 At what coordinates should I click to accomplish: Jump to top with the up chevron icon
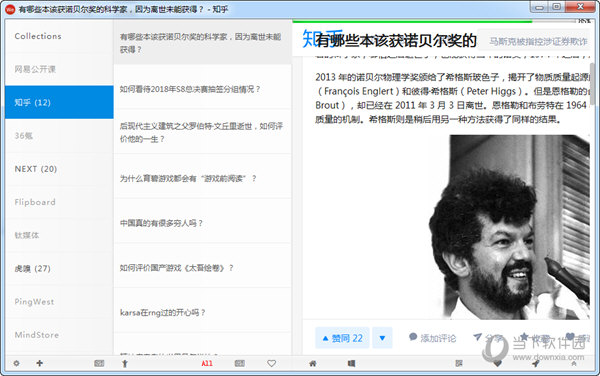click(x=574, y=364)
